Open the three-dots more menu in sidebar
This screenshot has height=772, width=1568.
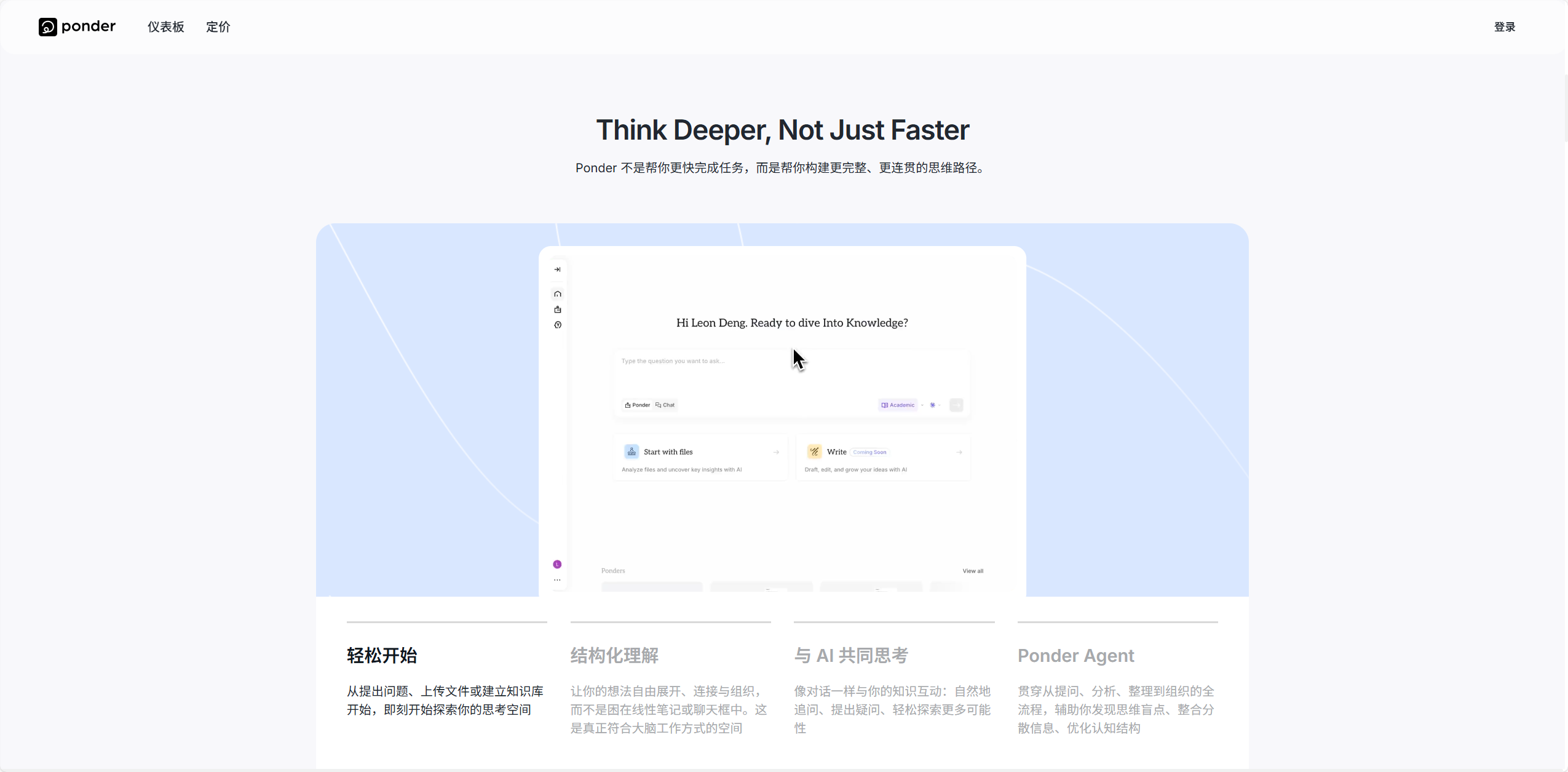point(557,579)
